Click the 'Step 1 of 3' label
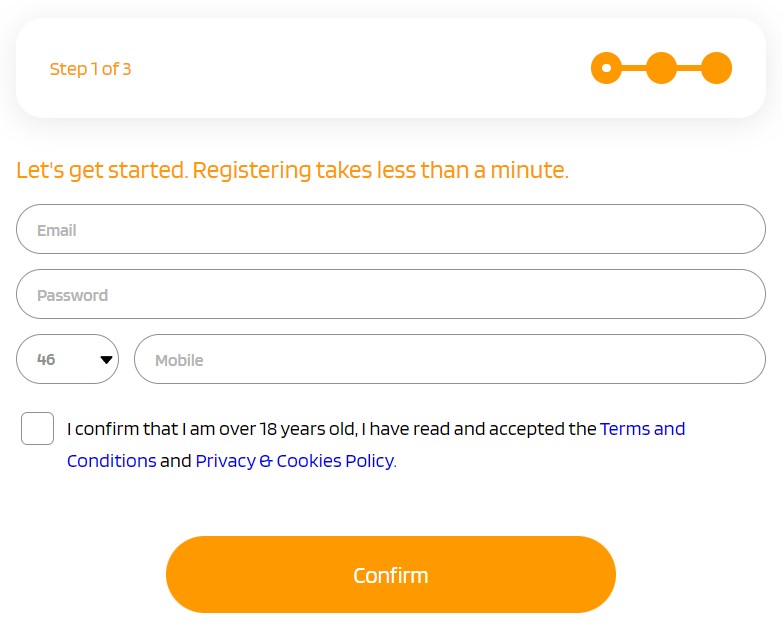 point(90,69)
